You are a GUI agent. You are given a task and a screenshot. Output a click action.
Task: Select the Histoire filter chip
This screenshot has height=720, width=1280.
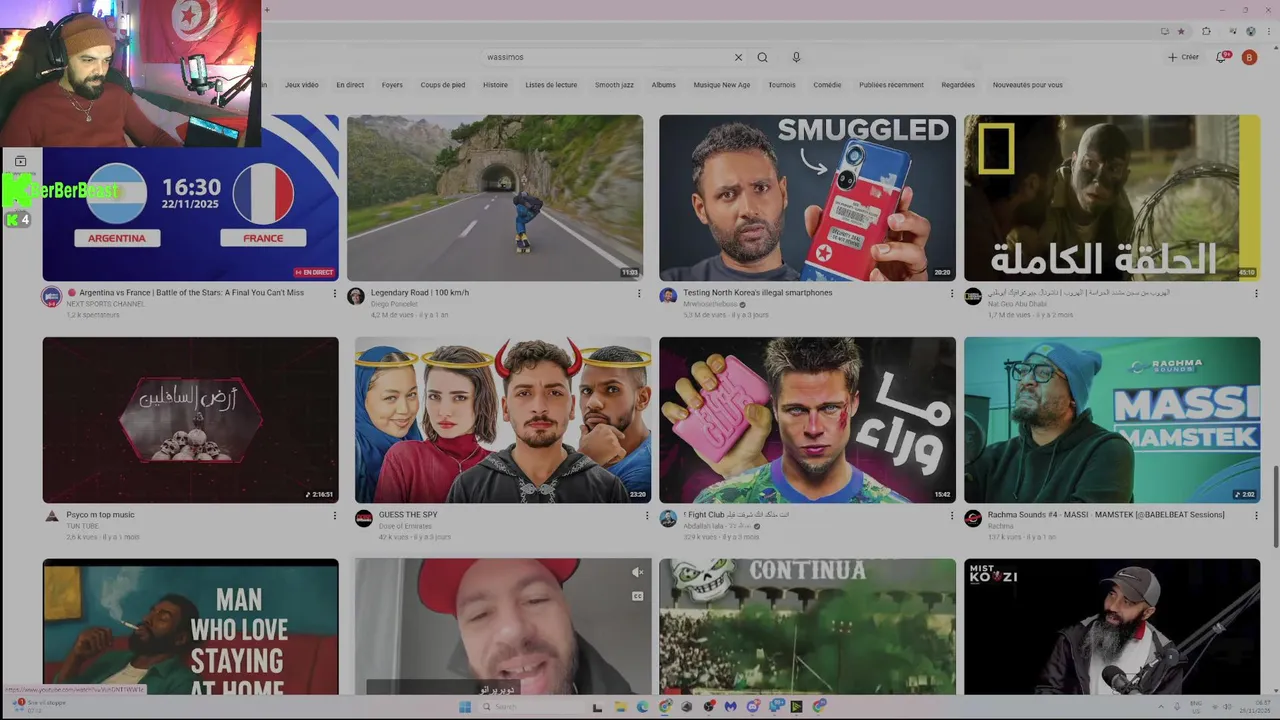tap(495, 85)
